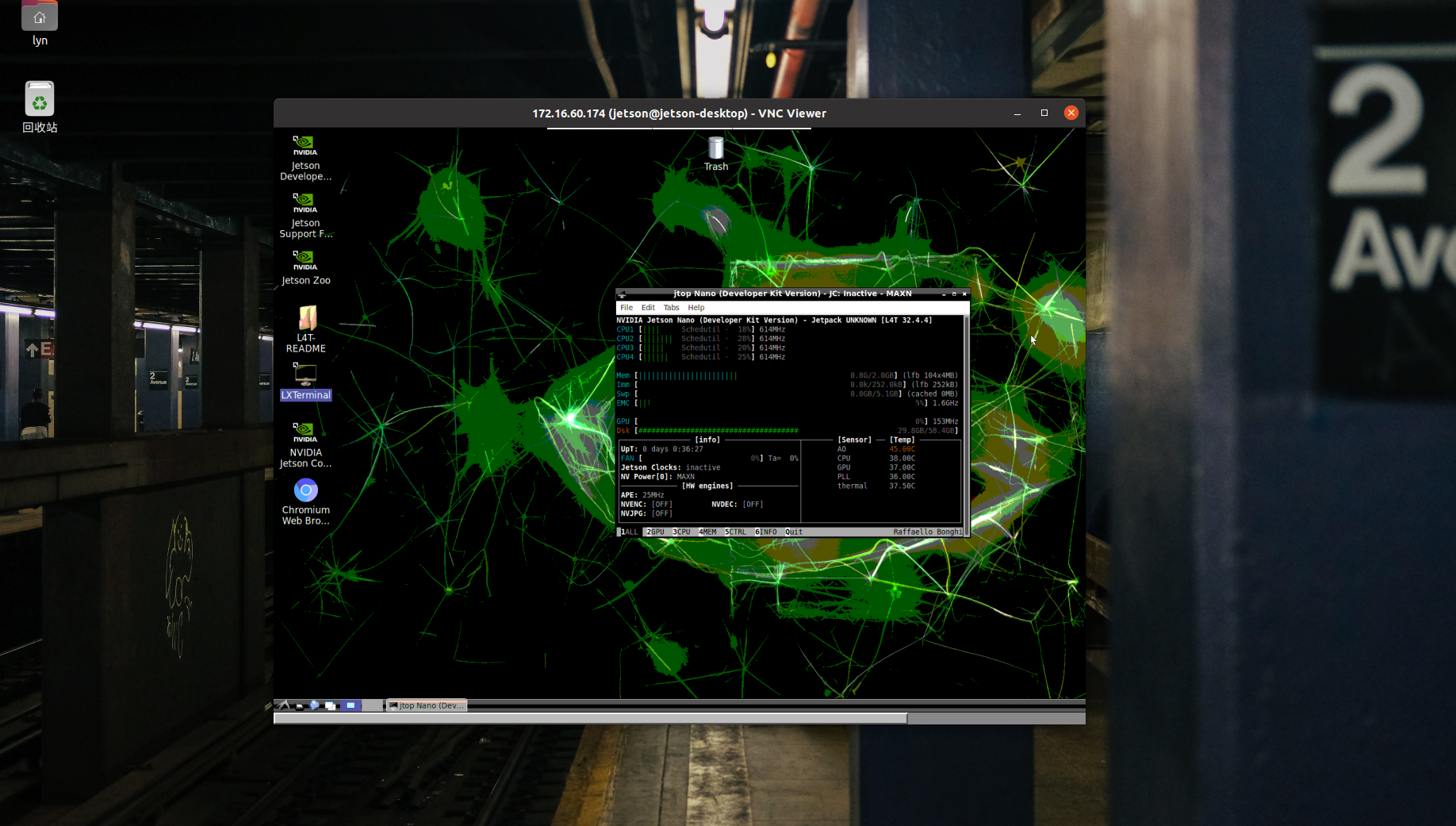Click the GPU 153MHz usage row

tap(787, 421)
